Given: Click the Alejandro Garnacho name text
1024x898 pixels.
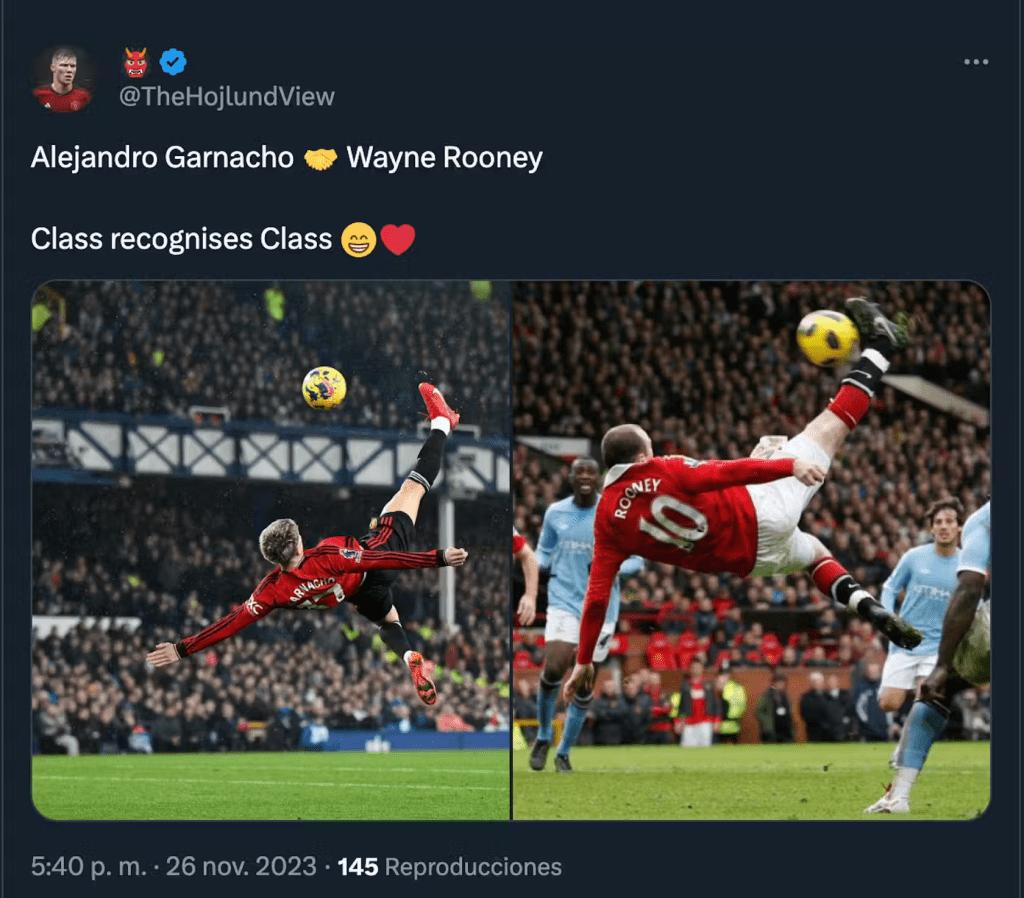Looking at the screenshot, I should point(163,158).
